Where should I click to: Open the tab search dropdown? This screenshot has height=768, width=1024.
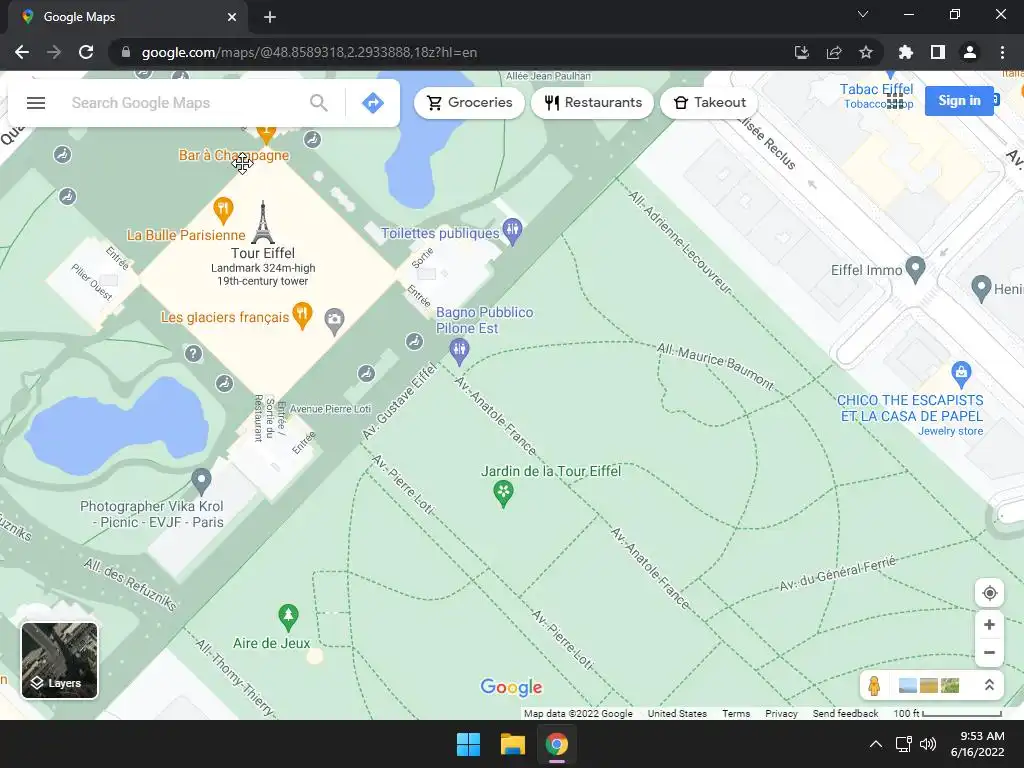point(863,14)
